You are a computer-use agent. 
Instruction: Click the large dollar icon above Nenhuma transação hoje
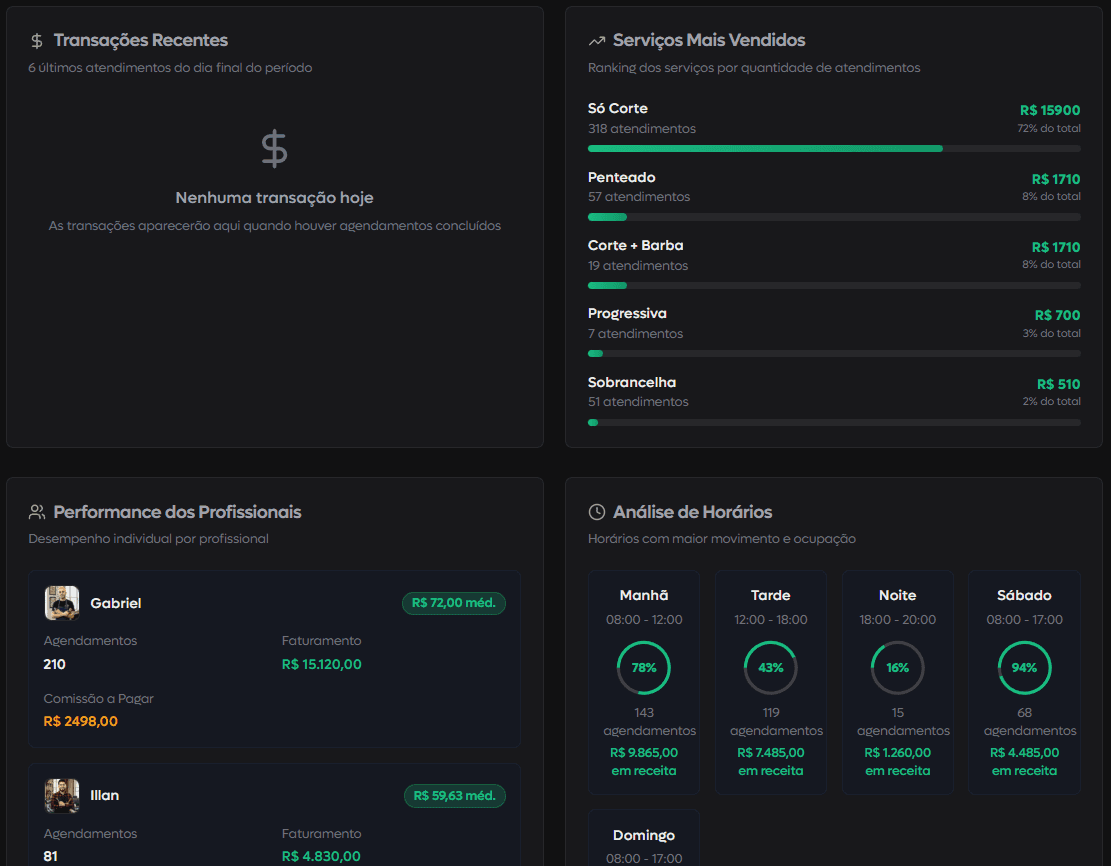tap(274, 149)
